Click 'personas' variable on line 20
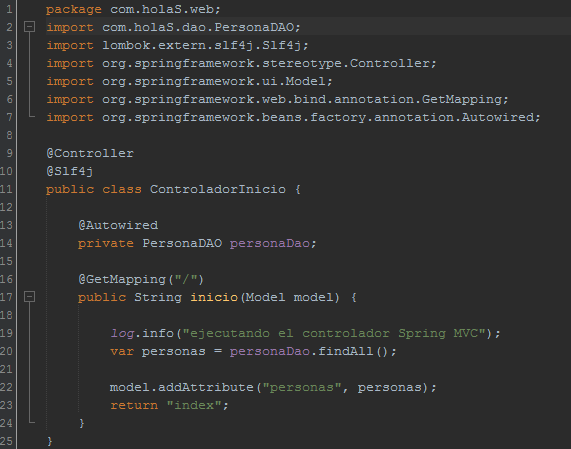The height and width of the screenshot is (449, 571). click(174, 352)
